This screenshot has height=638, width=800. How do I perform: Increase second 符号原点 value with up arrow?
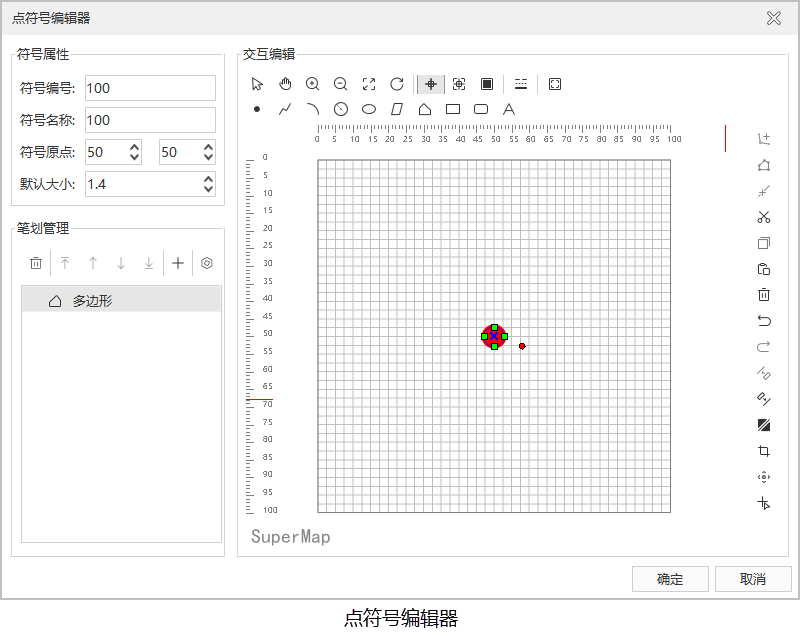coord(208,147)
